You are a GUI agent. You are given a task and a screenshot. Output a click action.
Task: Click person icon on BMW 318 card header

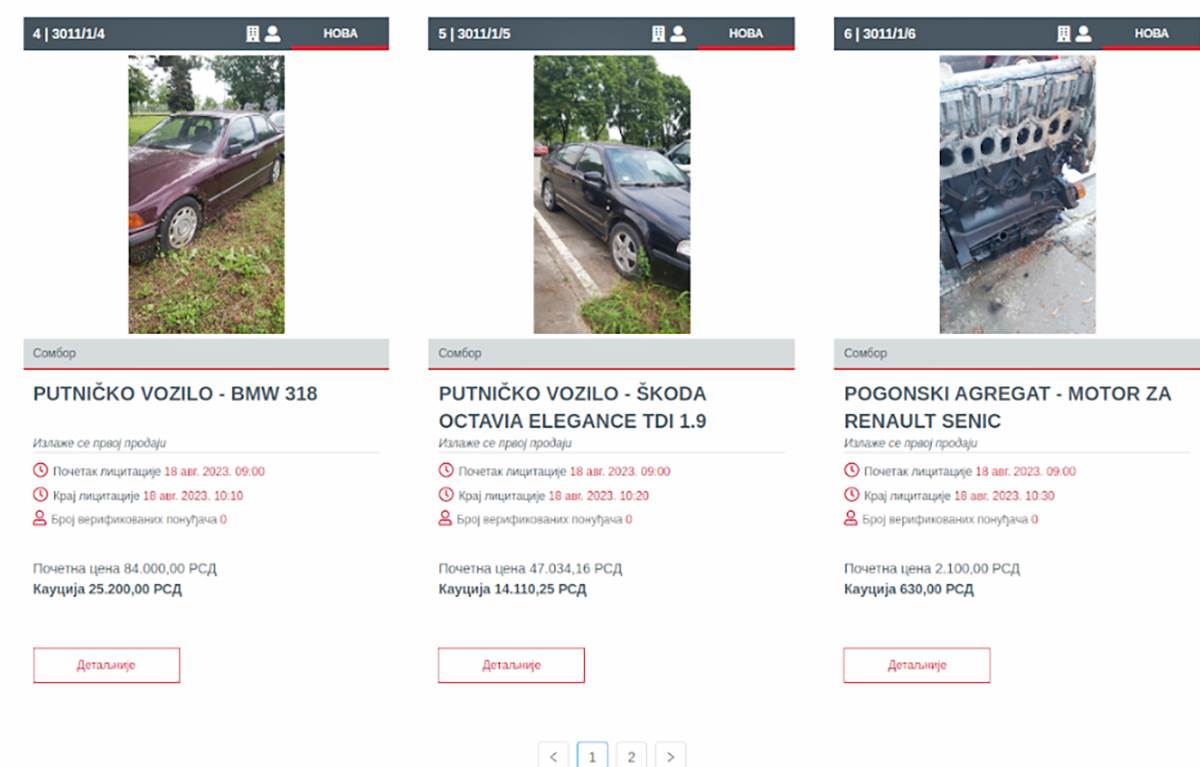click(x=272, y=33)
